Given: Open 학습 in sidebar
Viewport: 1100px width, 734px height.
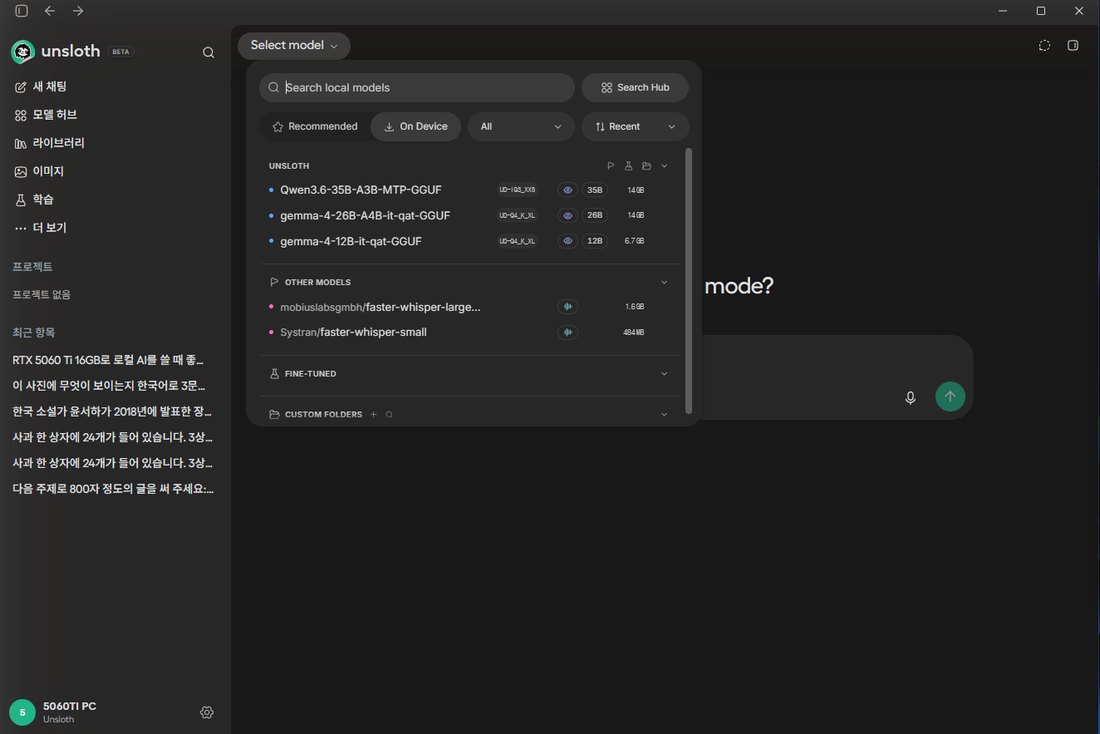Looking at the screenshot, I should pyautogui.click(x=34, y=199).
